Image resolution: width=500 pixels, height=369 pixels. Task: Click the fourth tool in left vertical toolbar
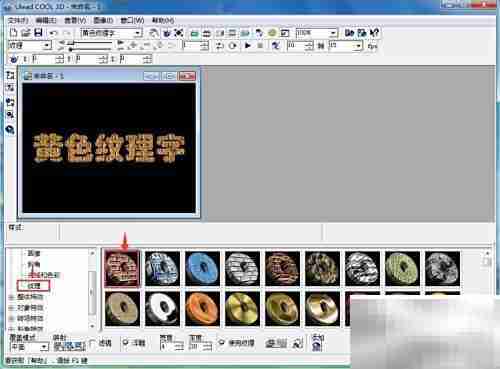point(10,115)
